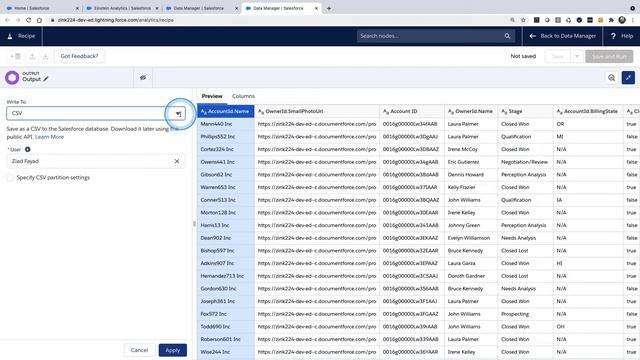Click the Evelyn Williamson owner cell
The image size is (640, 360).
coord(471,238)
